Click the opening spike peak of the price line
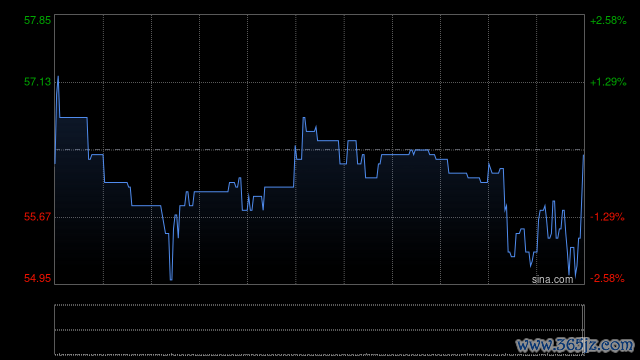This screenshot has height=360, width=640. coord(58,77)
